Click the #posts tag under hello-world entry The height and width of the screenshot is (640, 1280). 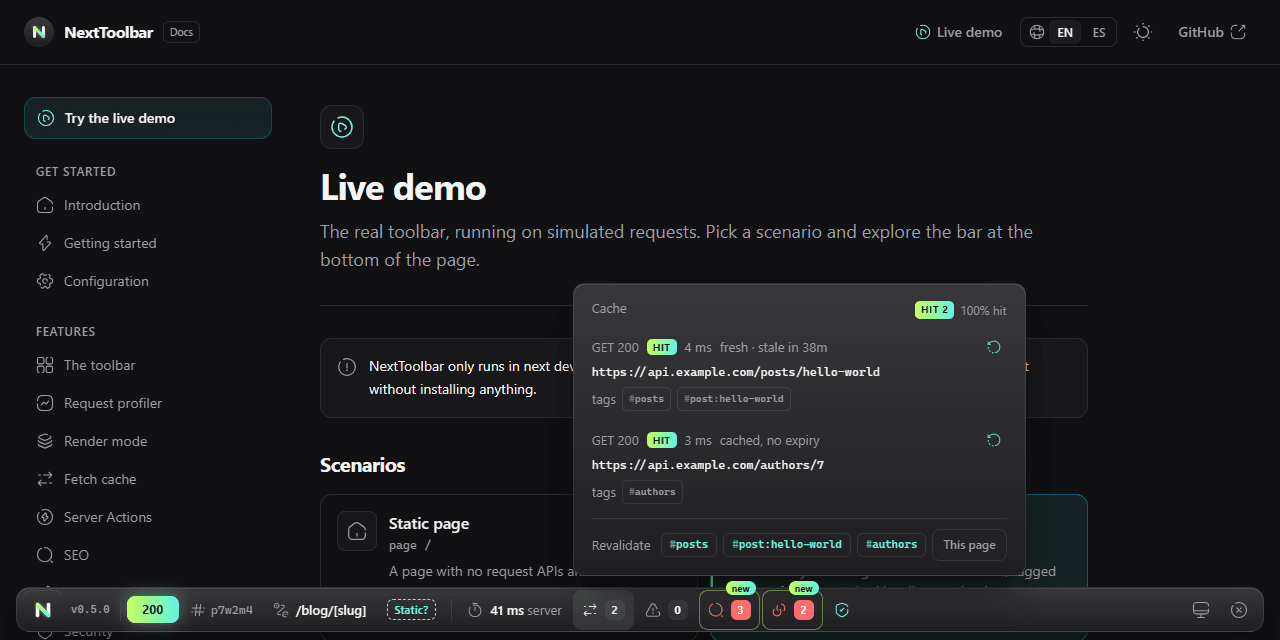click(646, 399)
